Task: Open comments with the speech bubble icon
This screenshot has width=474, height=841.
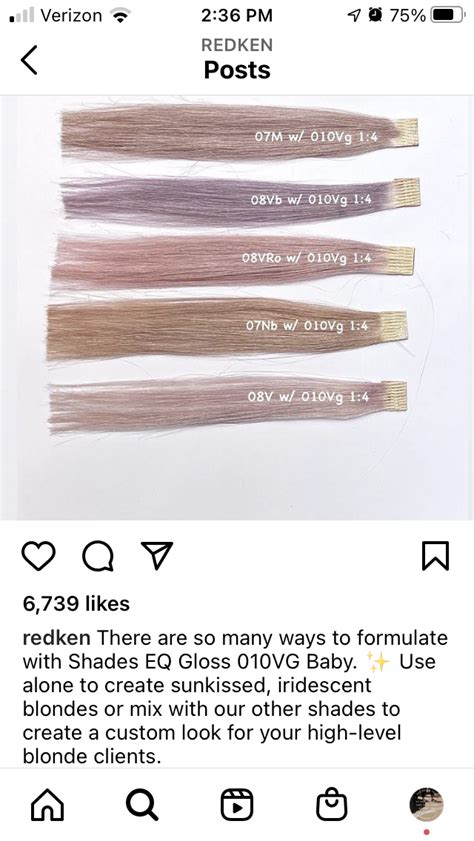Action: 98,556
